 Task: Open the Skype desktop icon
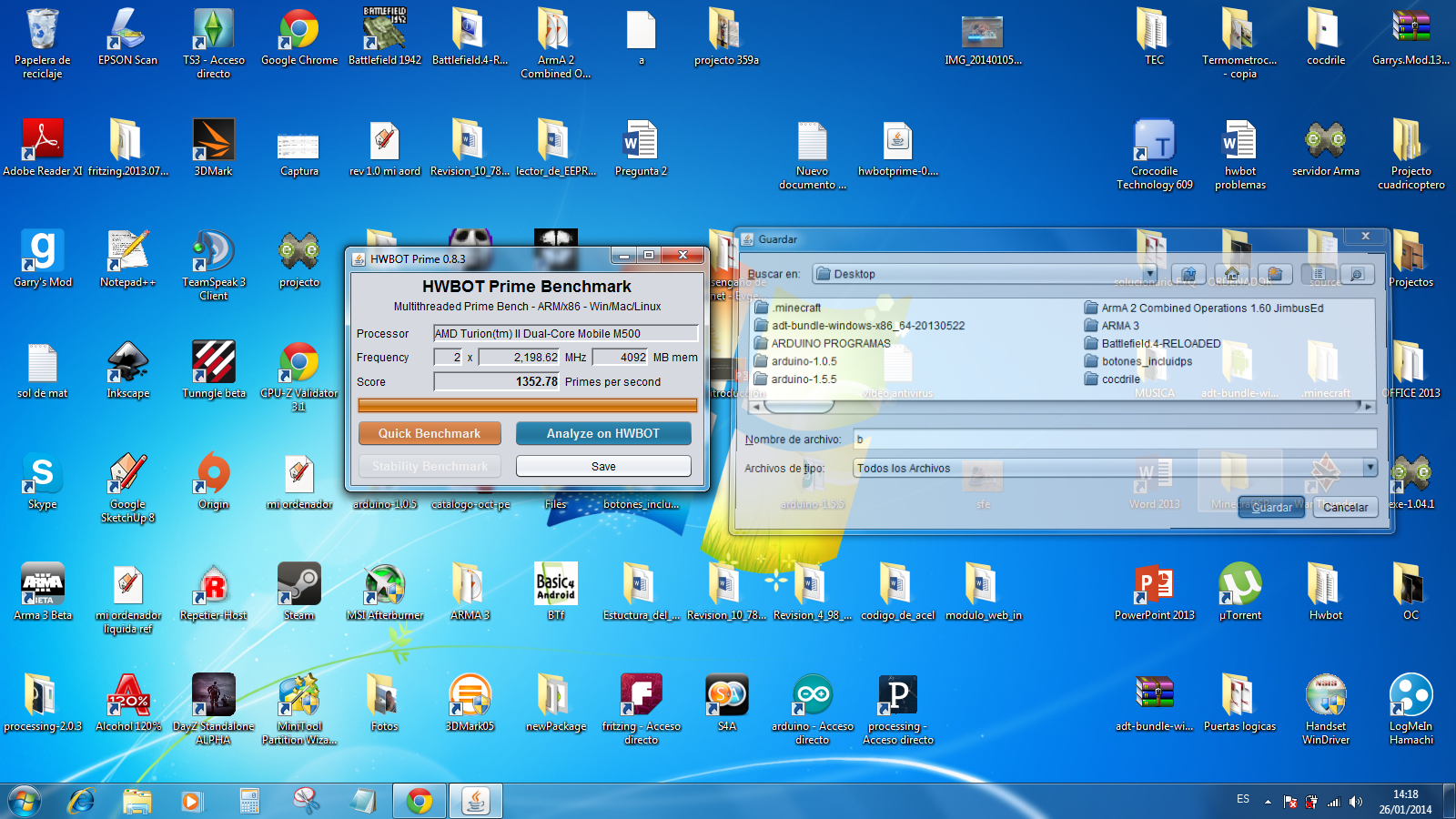coord(43,481)
